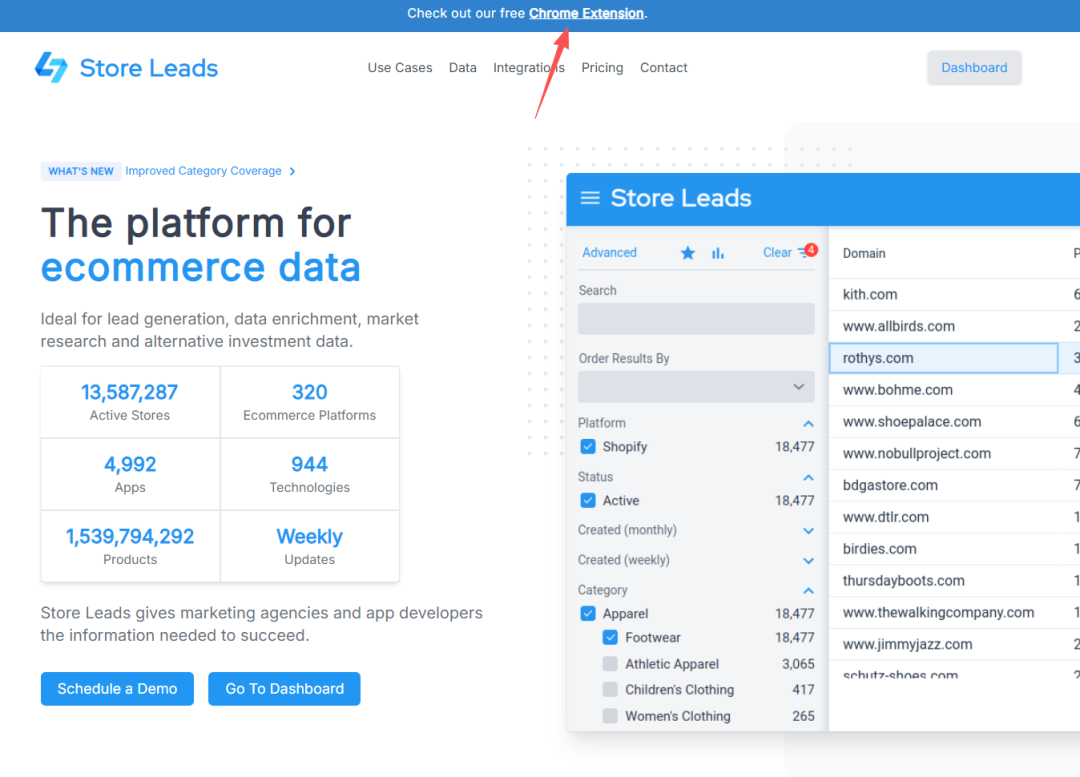Go to the Pricing page
Viewport: 1080px width, 777px height.
click(602, 68)
